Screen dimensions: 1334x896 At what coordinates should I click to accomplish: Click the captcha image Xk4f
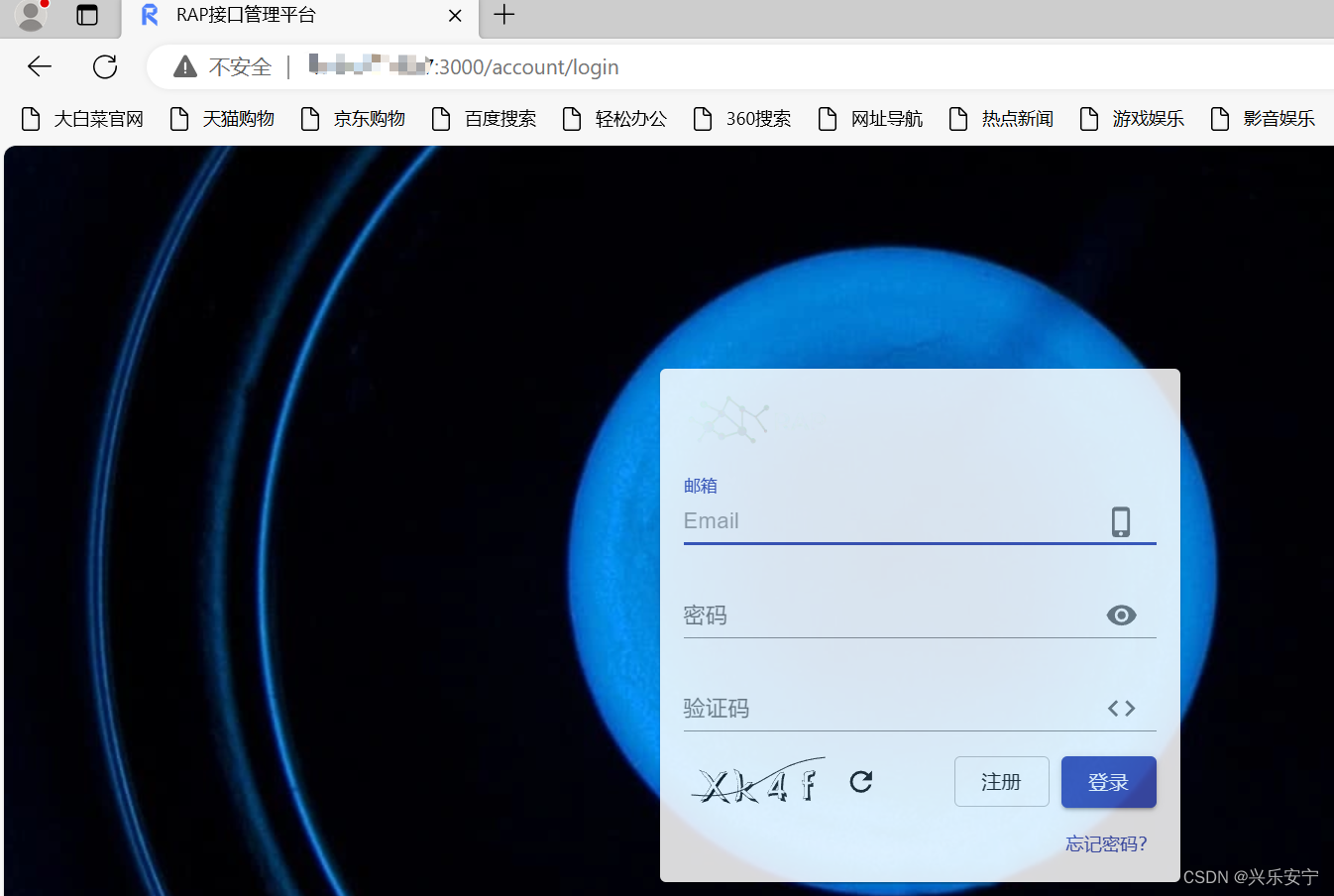pos(758,782)
